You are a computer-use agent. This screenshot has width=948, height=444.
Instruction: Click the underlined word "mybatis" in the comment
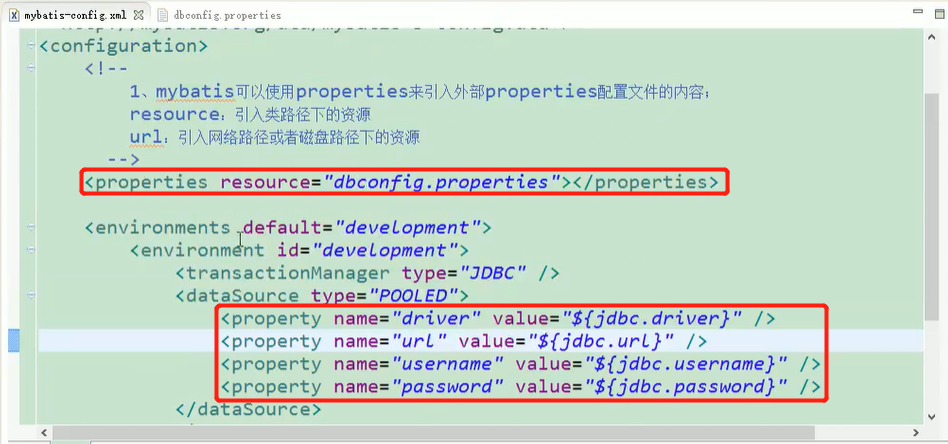tap(195, 92)
